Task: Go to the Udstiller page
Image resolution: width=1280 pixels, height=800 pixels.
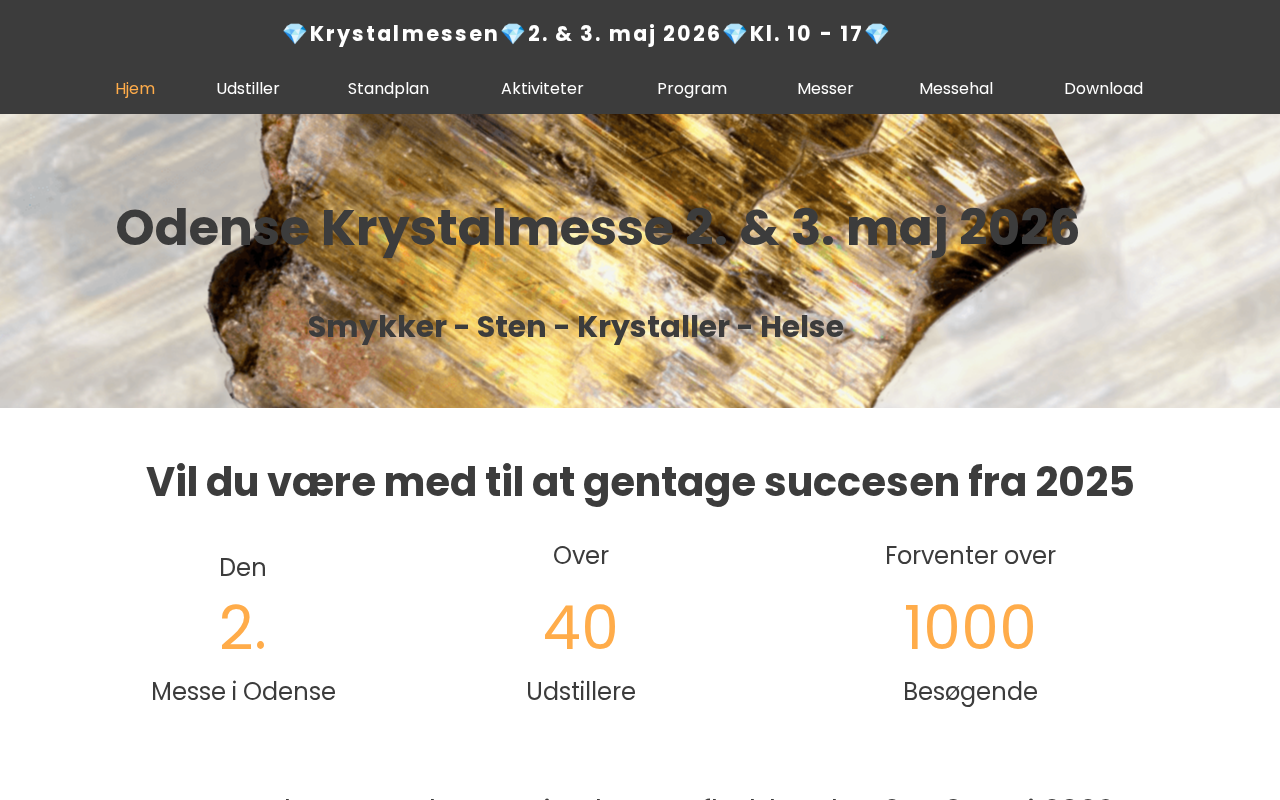Action: 248,89
